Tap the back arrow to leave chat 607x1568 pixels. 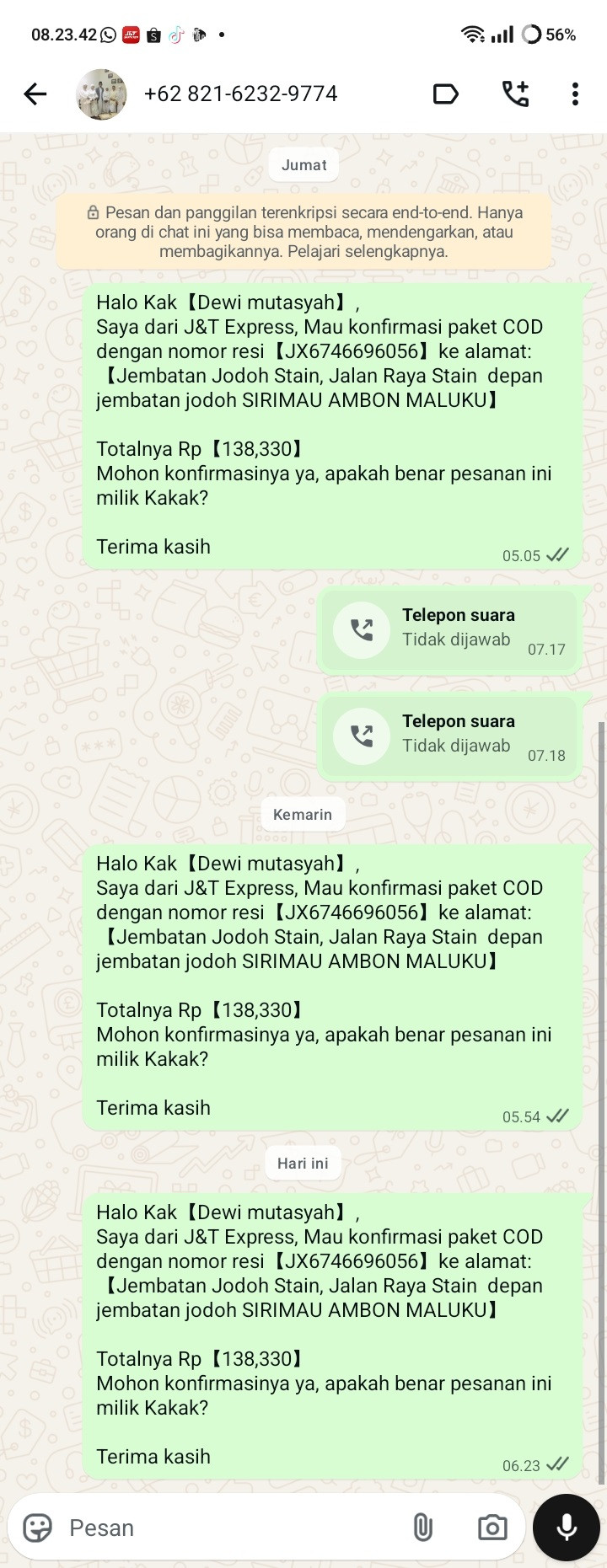click(x=35, y=94)
